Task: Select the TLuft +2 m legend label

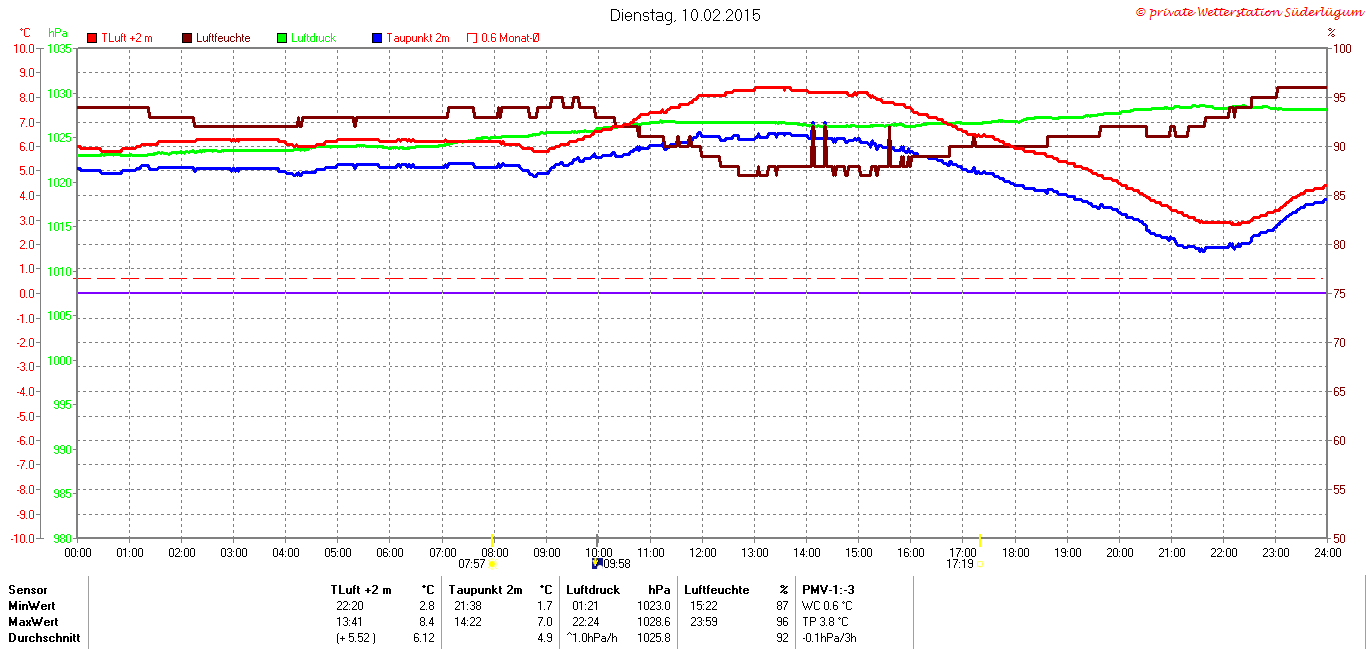Action: pyautogui.click(x=127, y=38)
